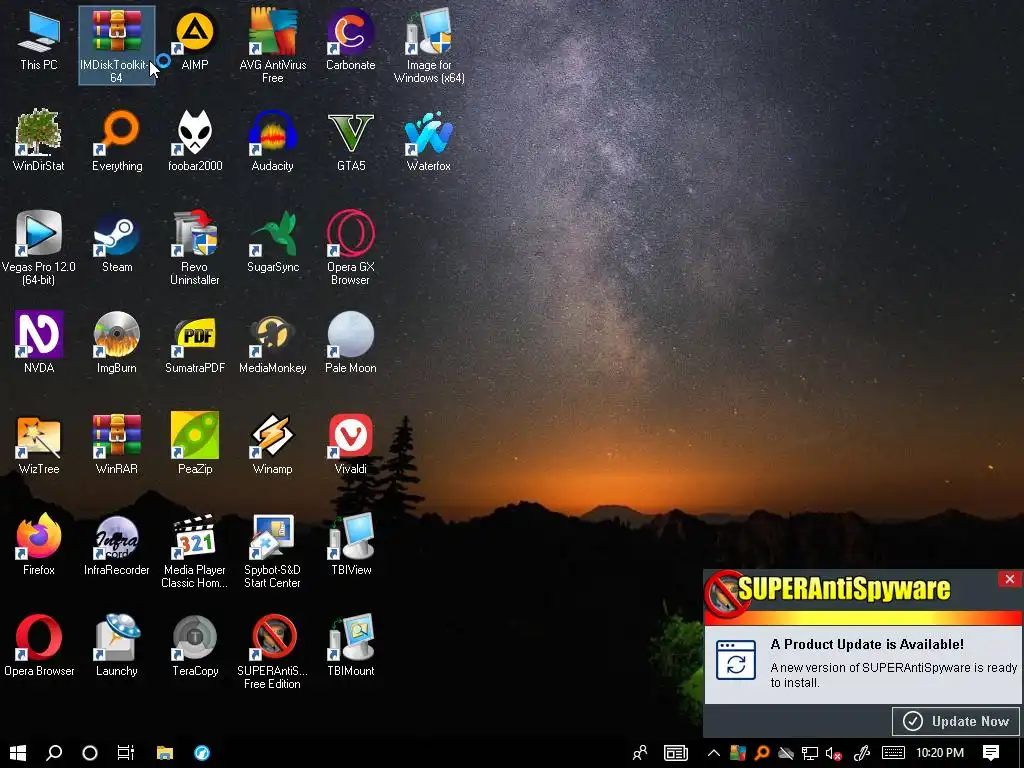
Task: Open the Windows Start menu
Action: pyautogui.click(x=18, y=753)
